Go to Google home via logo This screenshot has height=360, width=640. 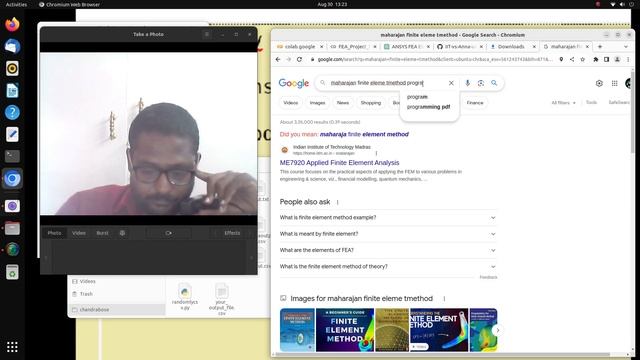tap(294, 83)
